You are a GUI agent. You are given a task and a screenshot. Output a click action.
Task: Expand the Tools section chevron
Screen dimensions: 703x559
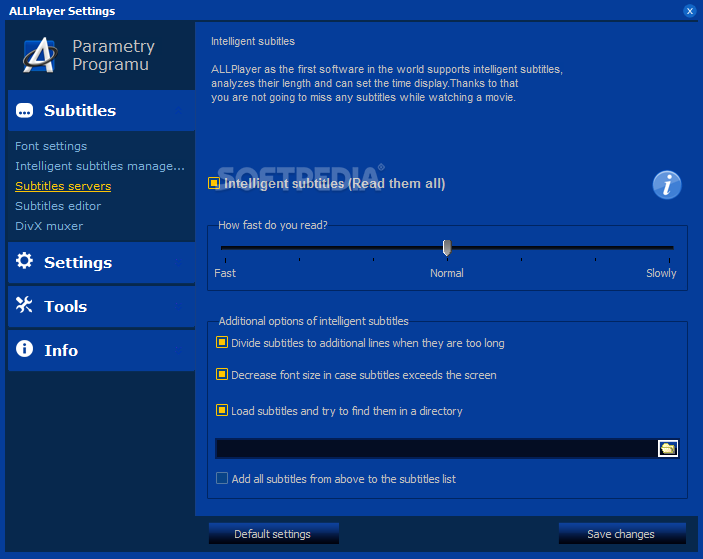click(179, 307)
